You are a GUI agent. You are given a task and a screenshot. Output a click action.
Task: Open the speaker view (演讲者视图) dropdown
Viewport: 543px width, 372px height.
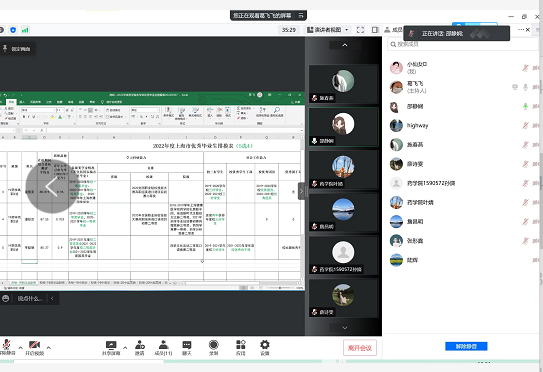click(327, 30)
